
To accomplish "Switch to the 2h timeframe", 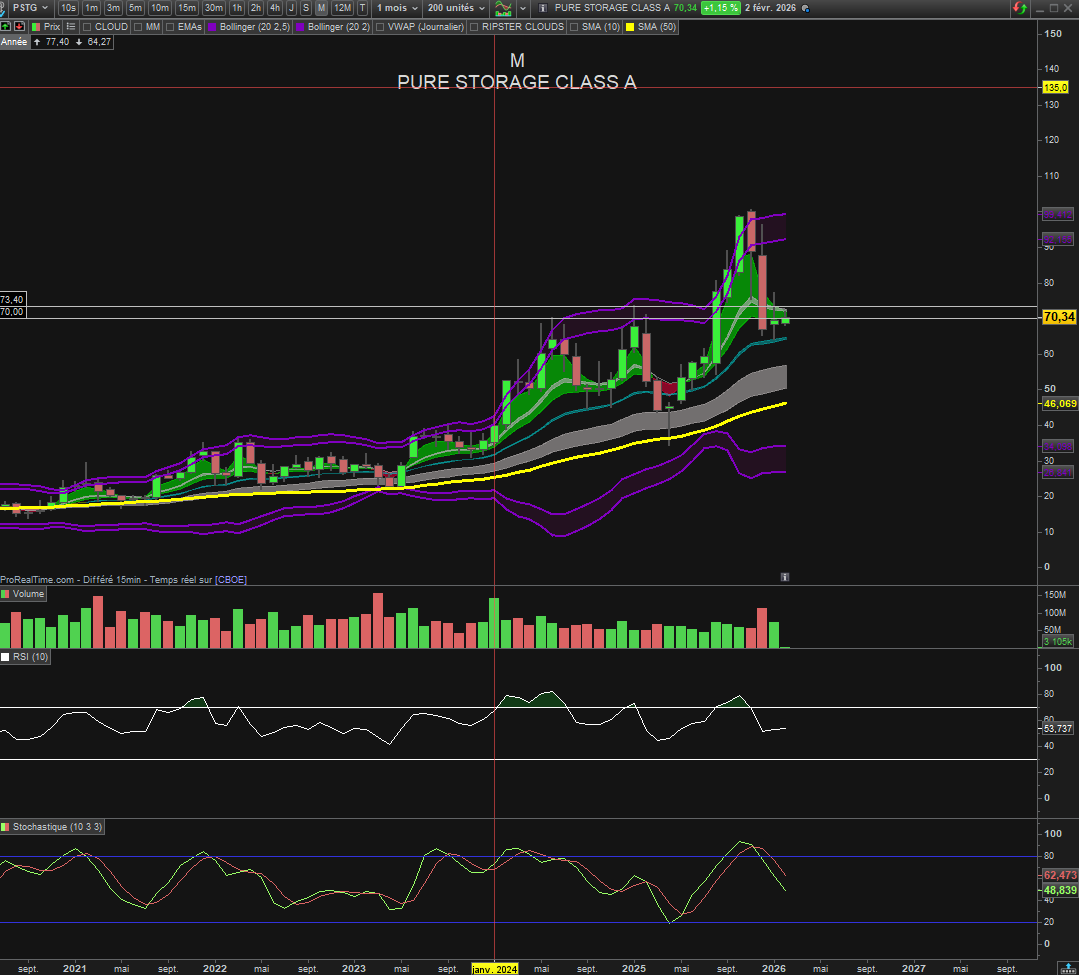I will pyautogui.click(x=255, y=8).
